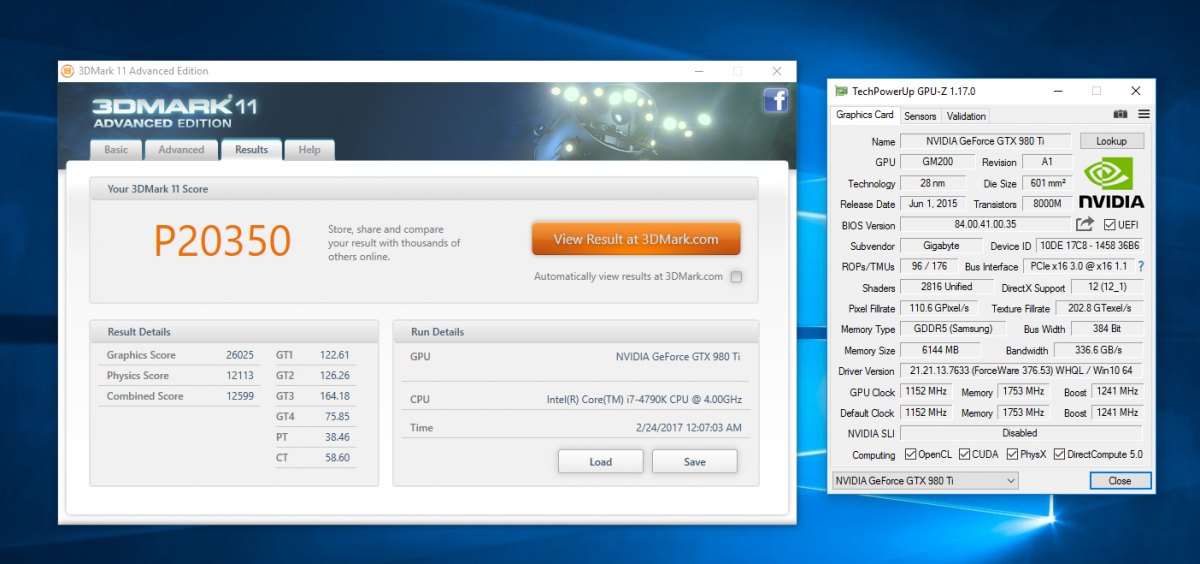The width and height of the screenshot is (1200, 564).
Task: Click the BIOS Version field
Action: click(985, 225)
